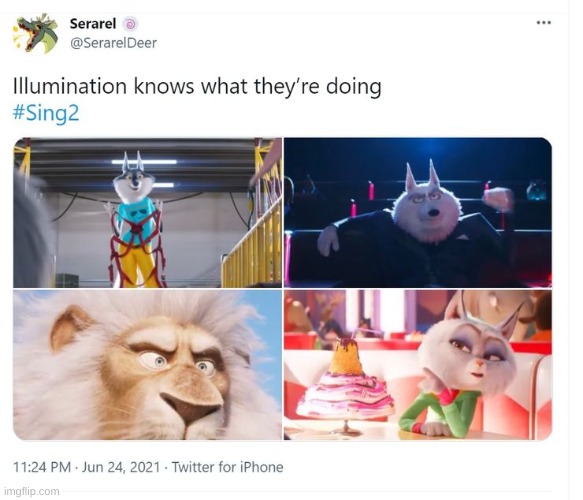Click the wolf's teal shirt in photo
The height and width of the screenshot is (500, 583).
(x=136, y=219)
